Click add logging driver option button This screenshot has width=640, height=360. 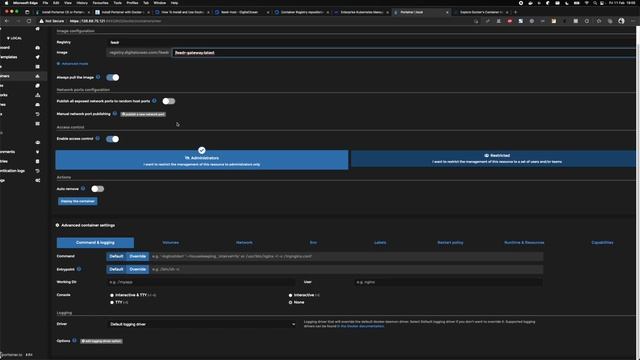pos(101,341)
